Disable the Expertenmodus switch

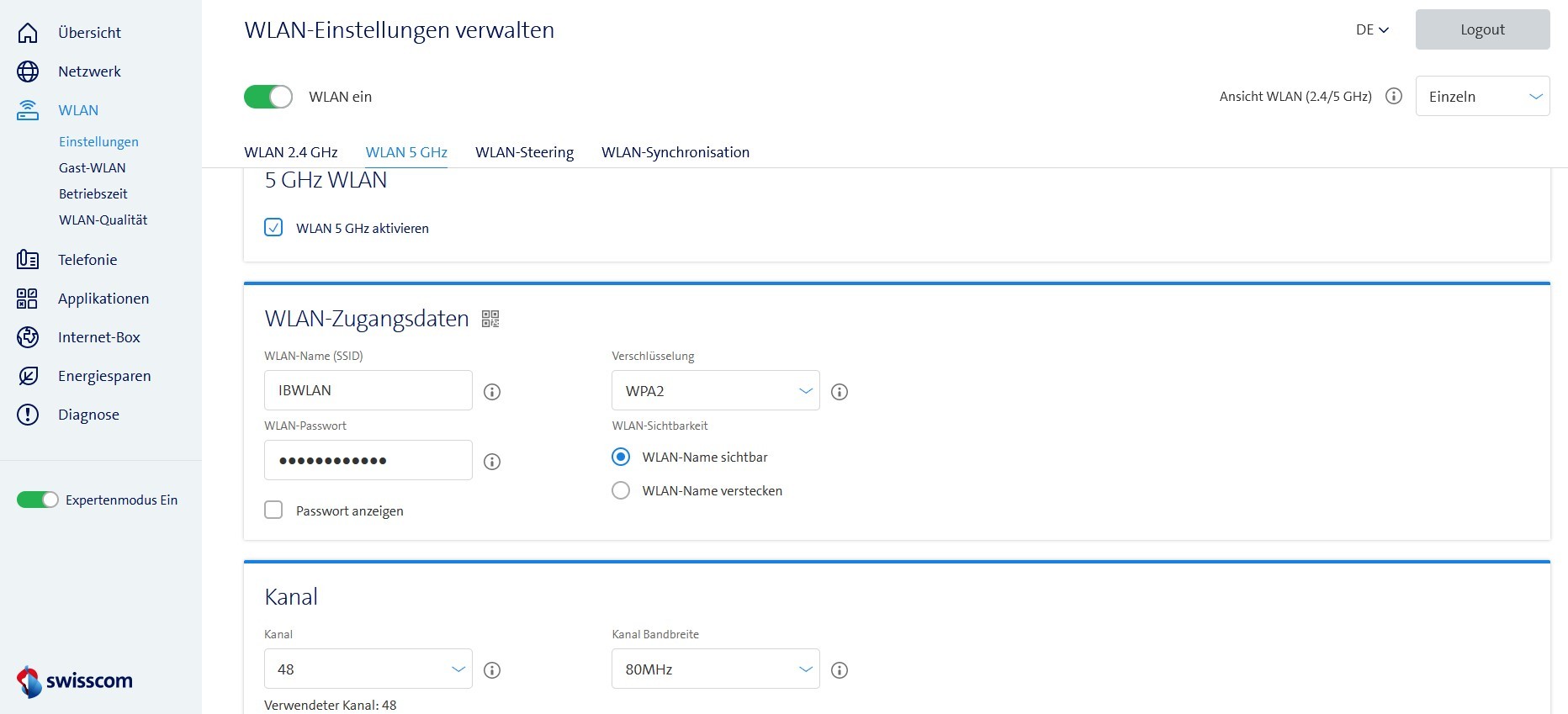tap(38, 500)
